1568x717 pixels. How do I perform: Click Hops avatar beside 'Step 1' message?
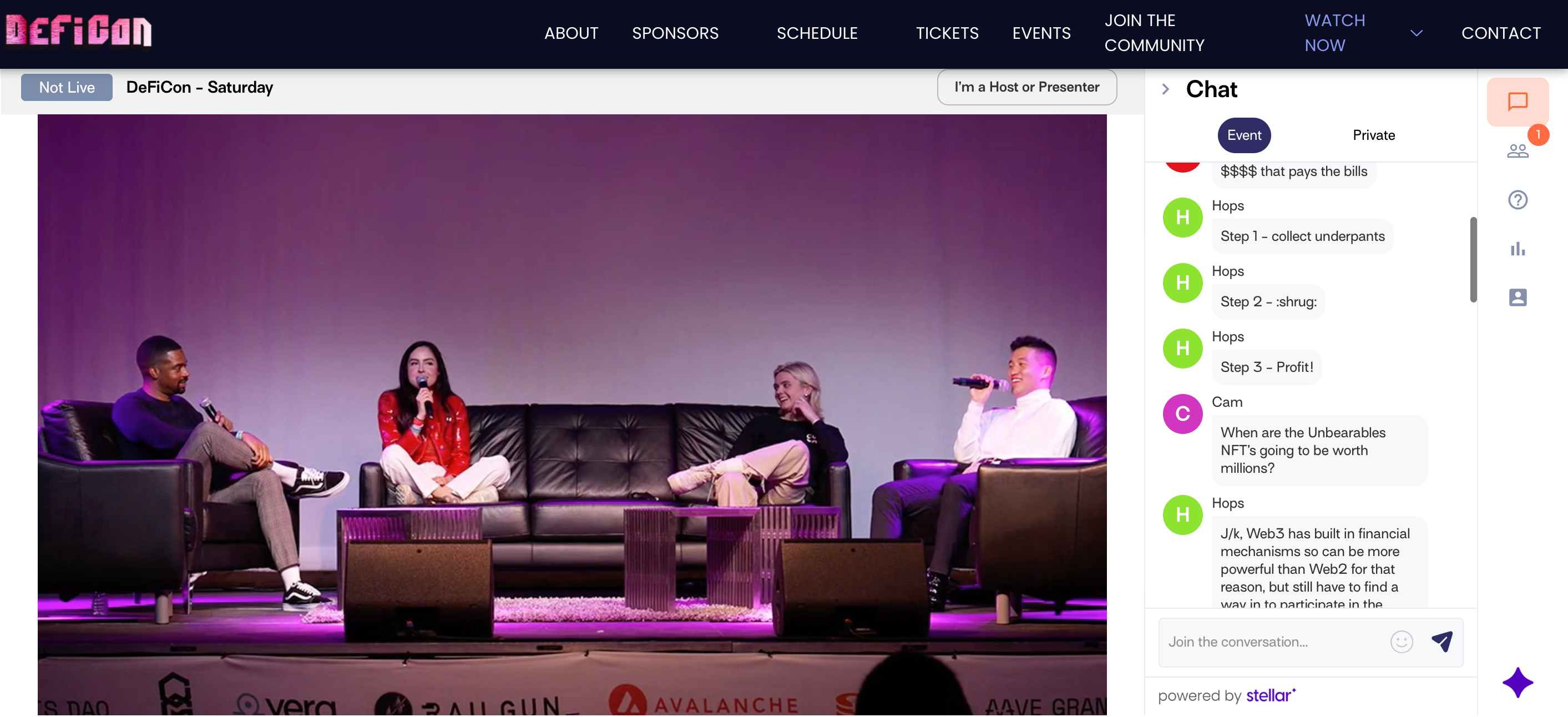(1182, 218)
